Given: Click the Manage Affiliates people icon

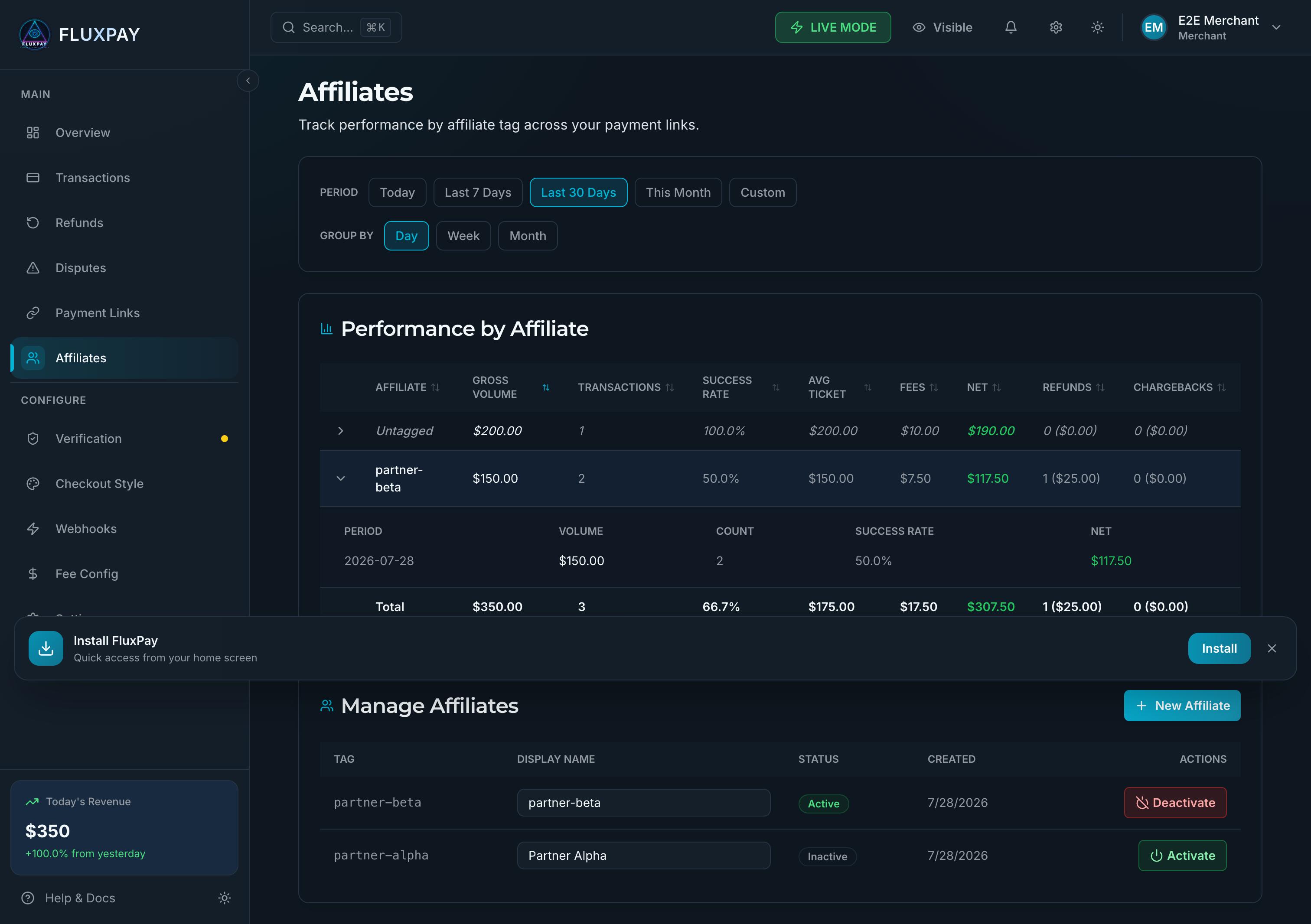Looking at the screenshot, I should coord(326,706).
